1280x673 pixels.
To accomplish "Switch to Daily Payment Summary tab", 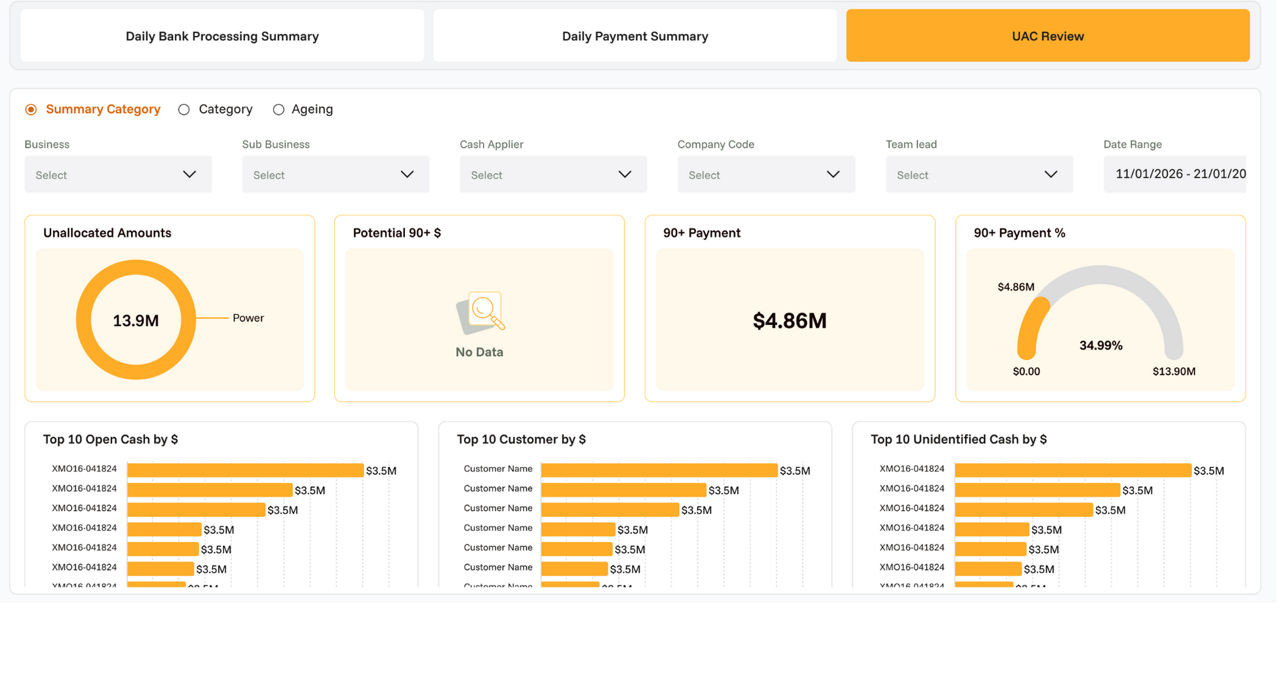I will click(635, 36).
